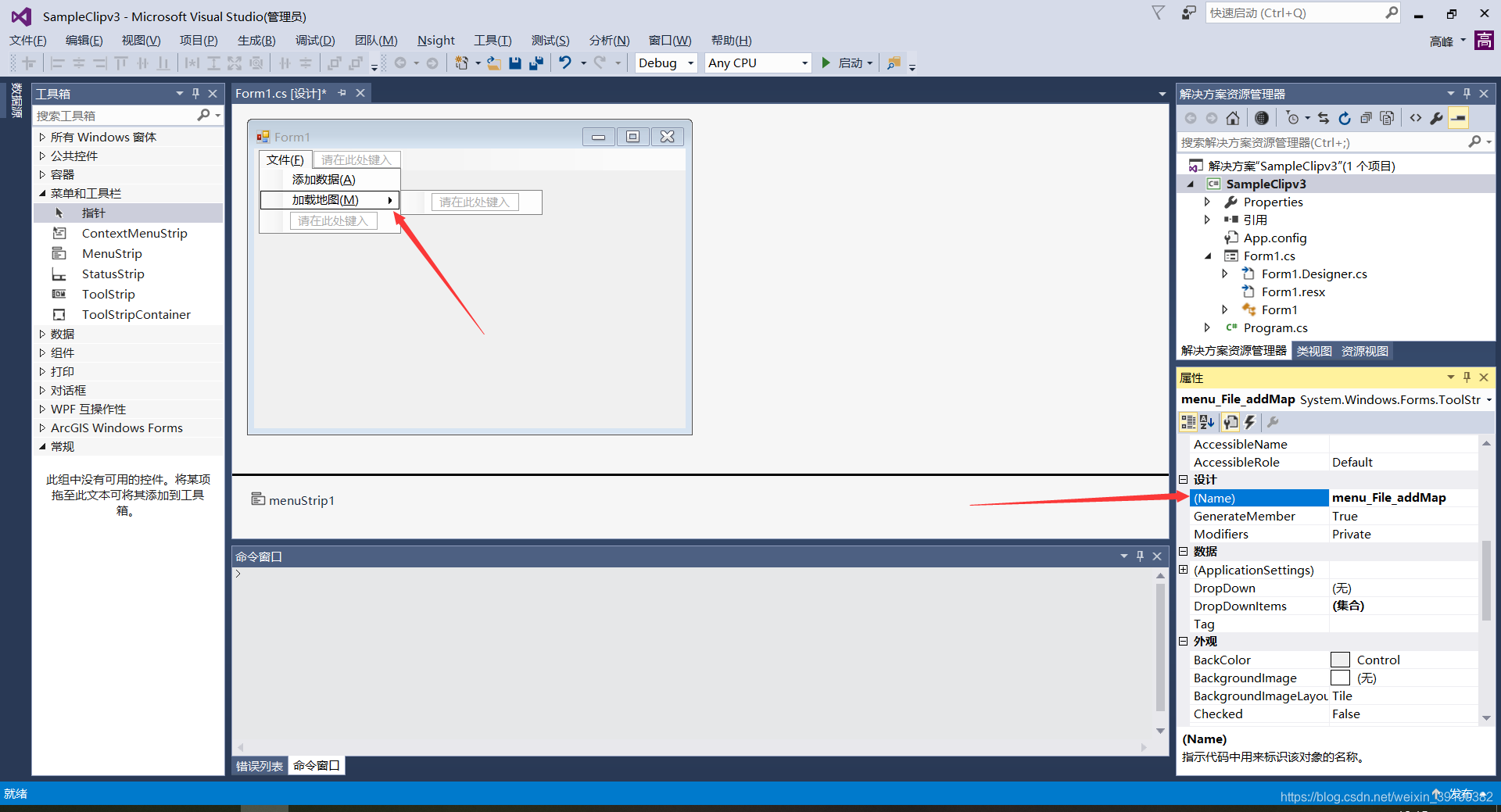Switch to the 类视图 tab
1501x812 pixels.
point(1314,351)
